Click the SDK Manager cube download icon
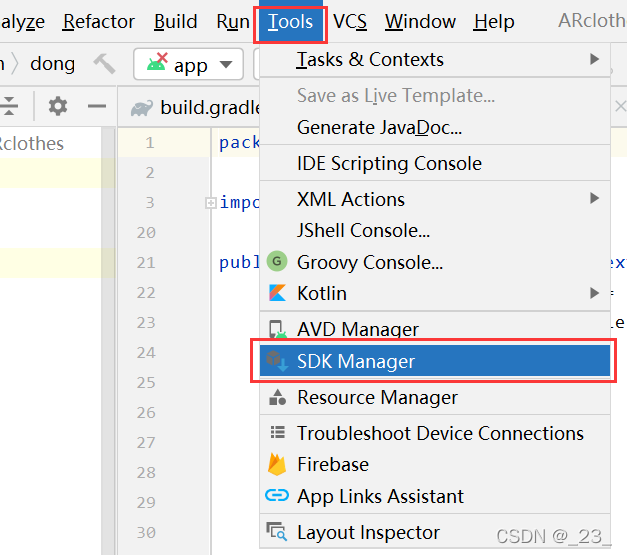Screen dimensions: 627x555 coord(277,361)
